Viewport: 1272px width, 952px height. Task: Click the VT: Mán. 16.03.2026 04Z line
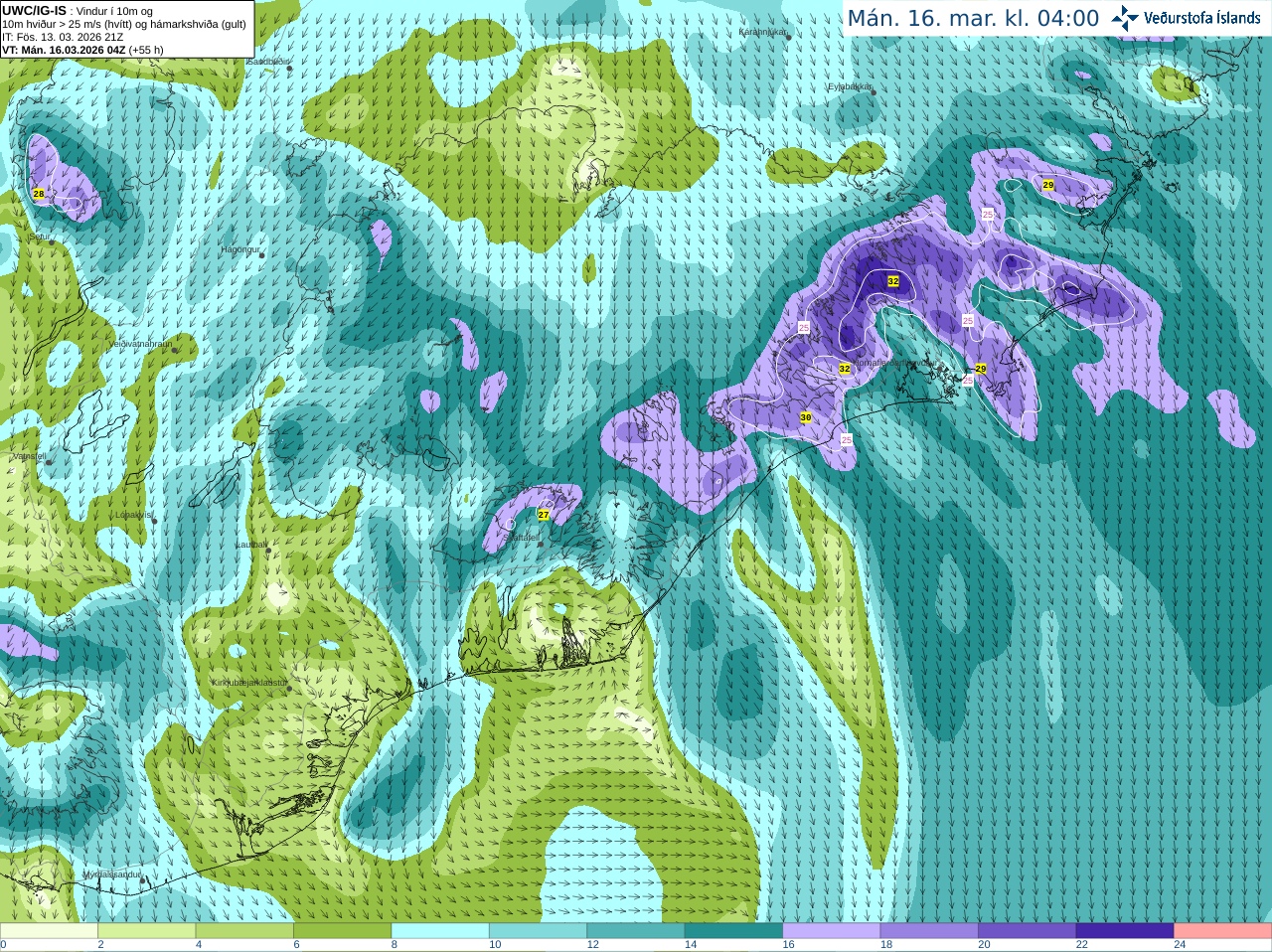[x=82, y=50]
